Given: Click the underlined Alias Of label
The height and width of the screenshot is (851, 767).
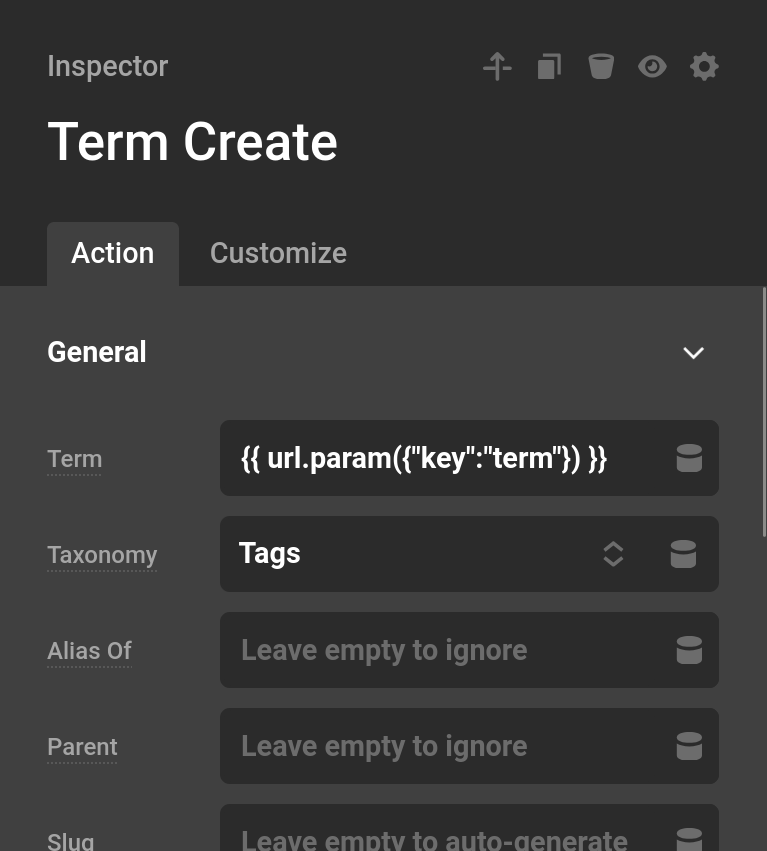Looking at the screenshot, I should pyautogui.click(x=89, y=650).
